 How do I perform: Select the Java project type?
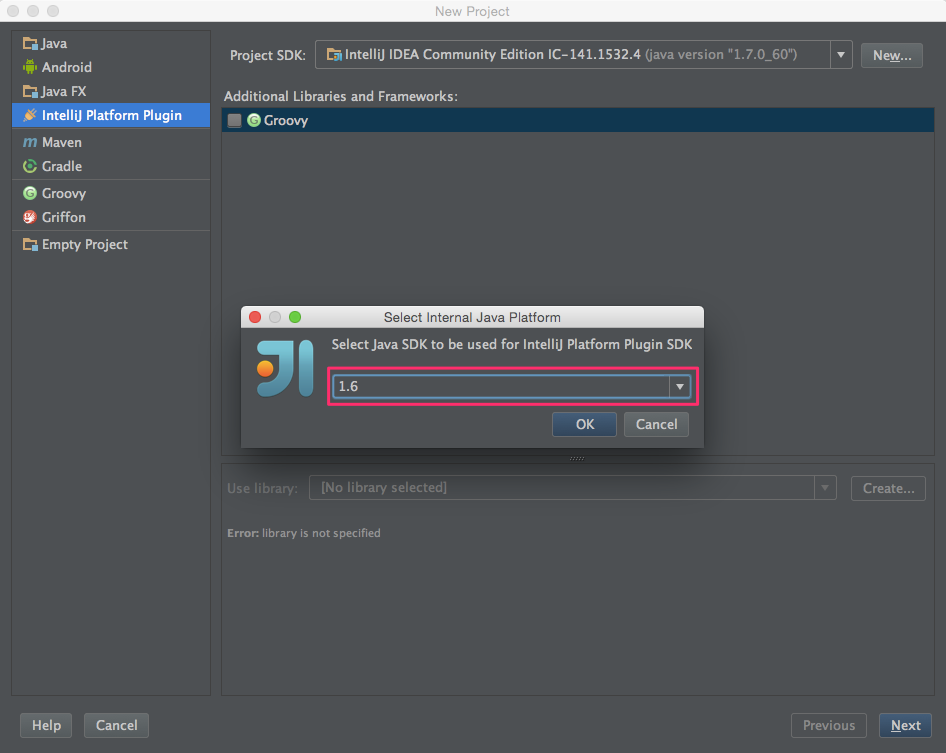coord(111,43)
